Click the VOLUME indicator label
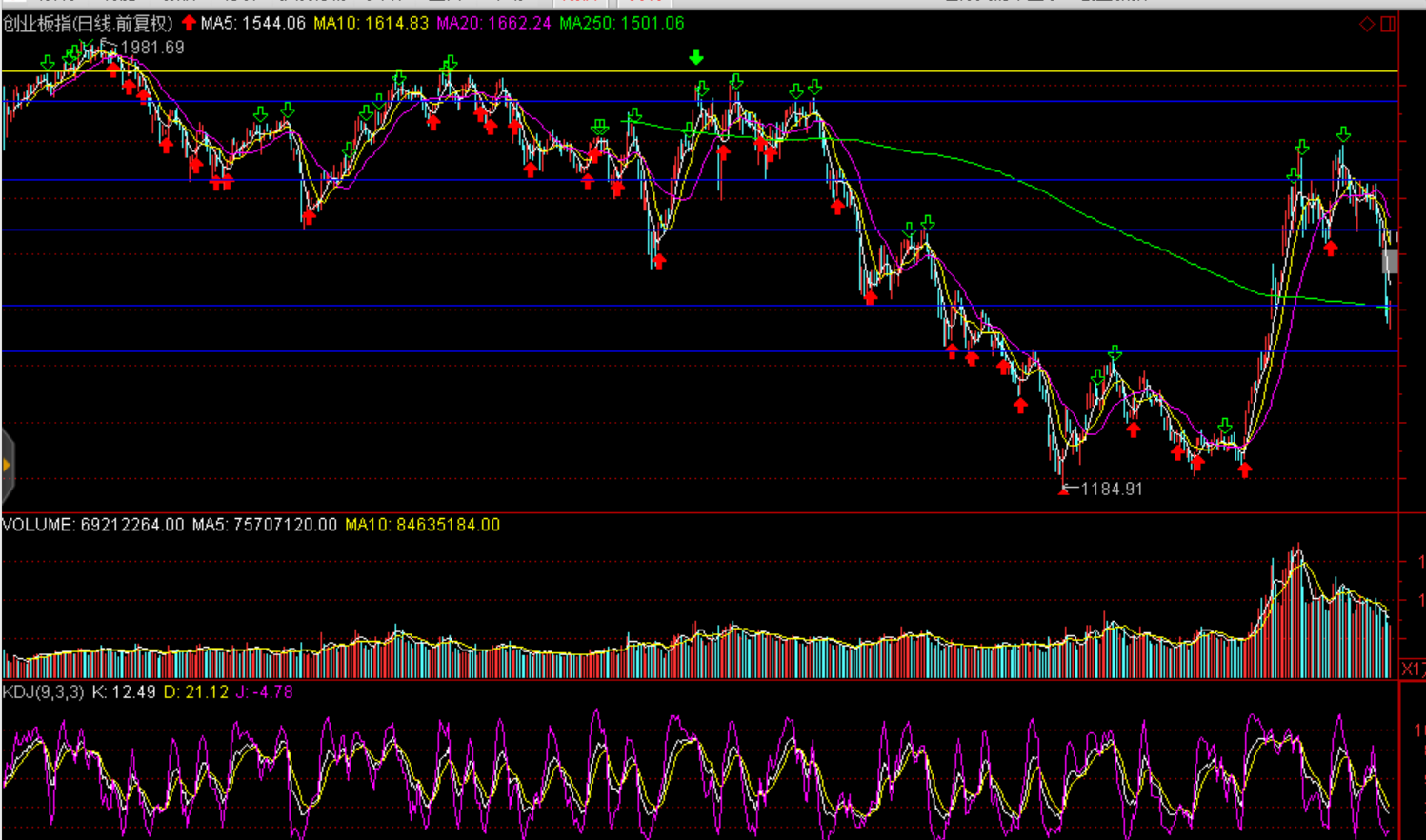The width and height of the screenshot is (1426, 840). (92, 525)
